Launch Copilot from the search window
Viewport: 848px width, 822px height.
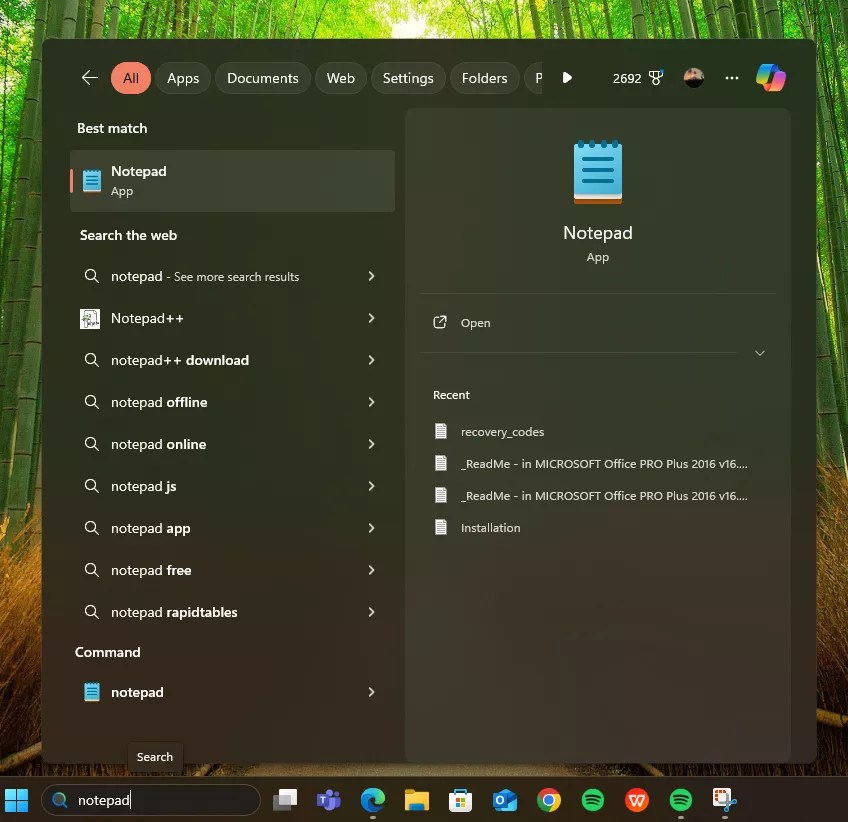tap(770, 77)
